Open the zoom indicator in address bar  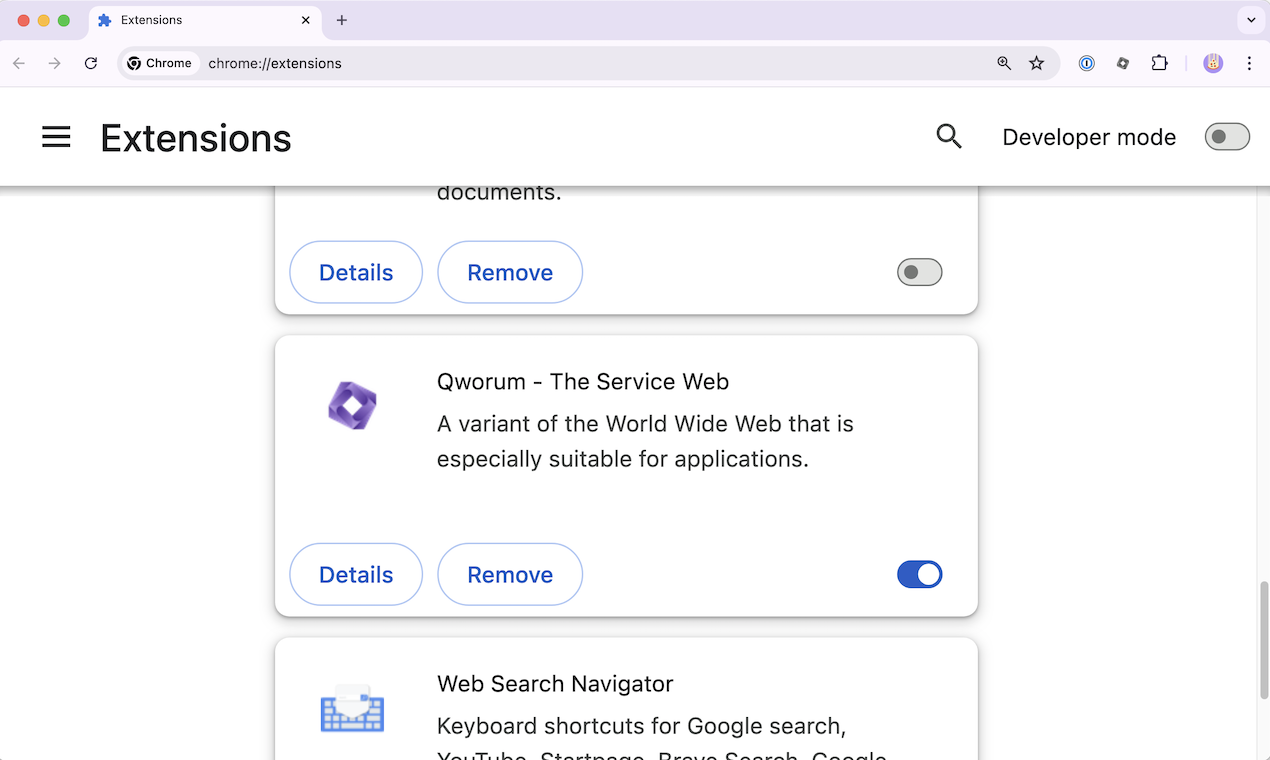click(1004, 63)
